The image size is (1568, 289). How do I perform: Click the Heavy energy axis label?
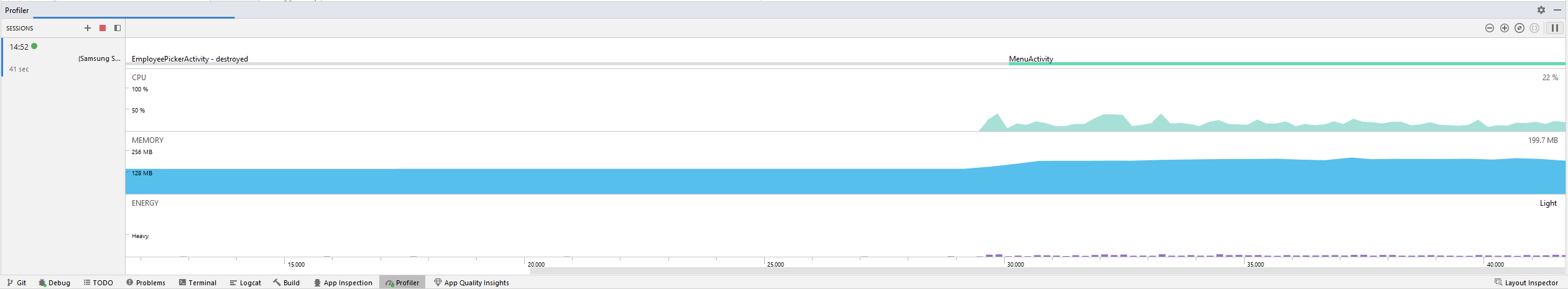(140, 236)
